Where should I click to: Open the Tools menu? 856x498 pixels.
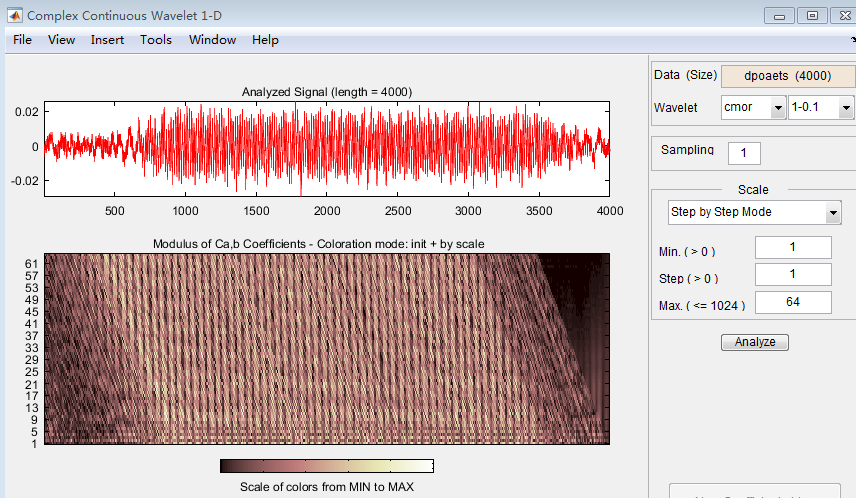(156, 40)
